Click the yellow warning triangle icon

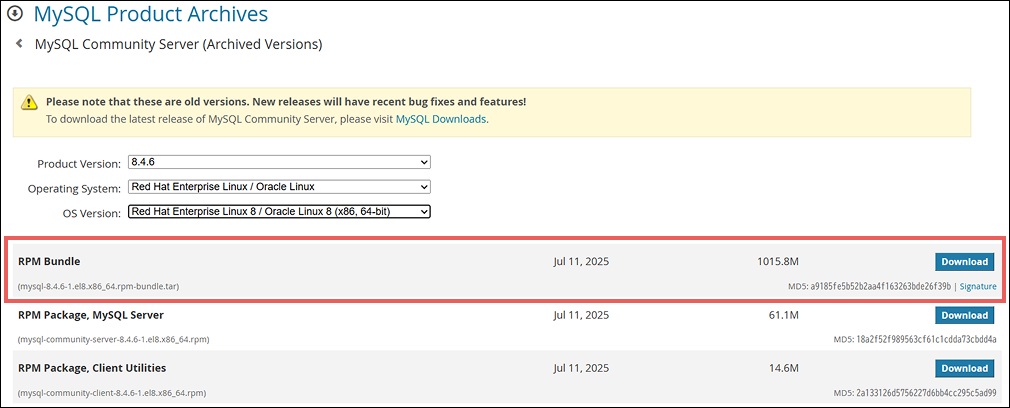[30, 102]
